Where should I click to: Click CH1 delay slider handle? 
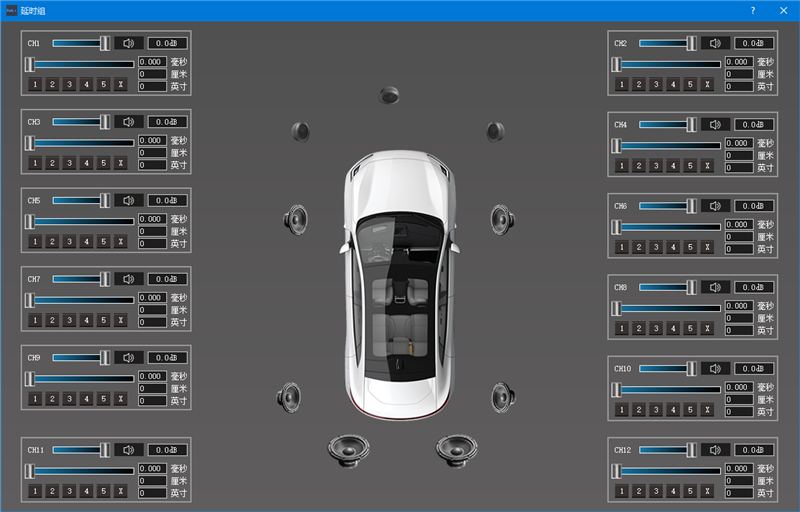(x=30, y=64)
